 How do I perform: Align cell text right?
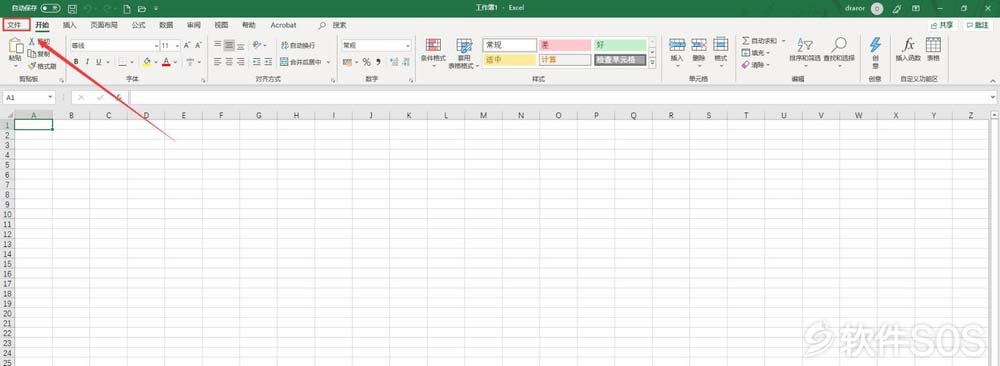240,62
